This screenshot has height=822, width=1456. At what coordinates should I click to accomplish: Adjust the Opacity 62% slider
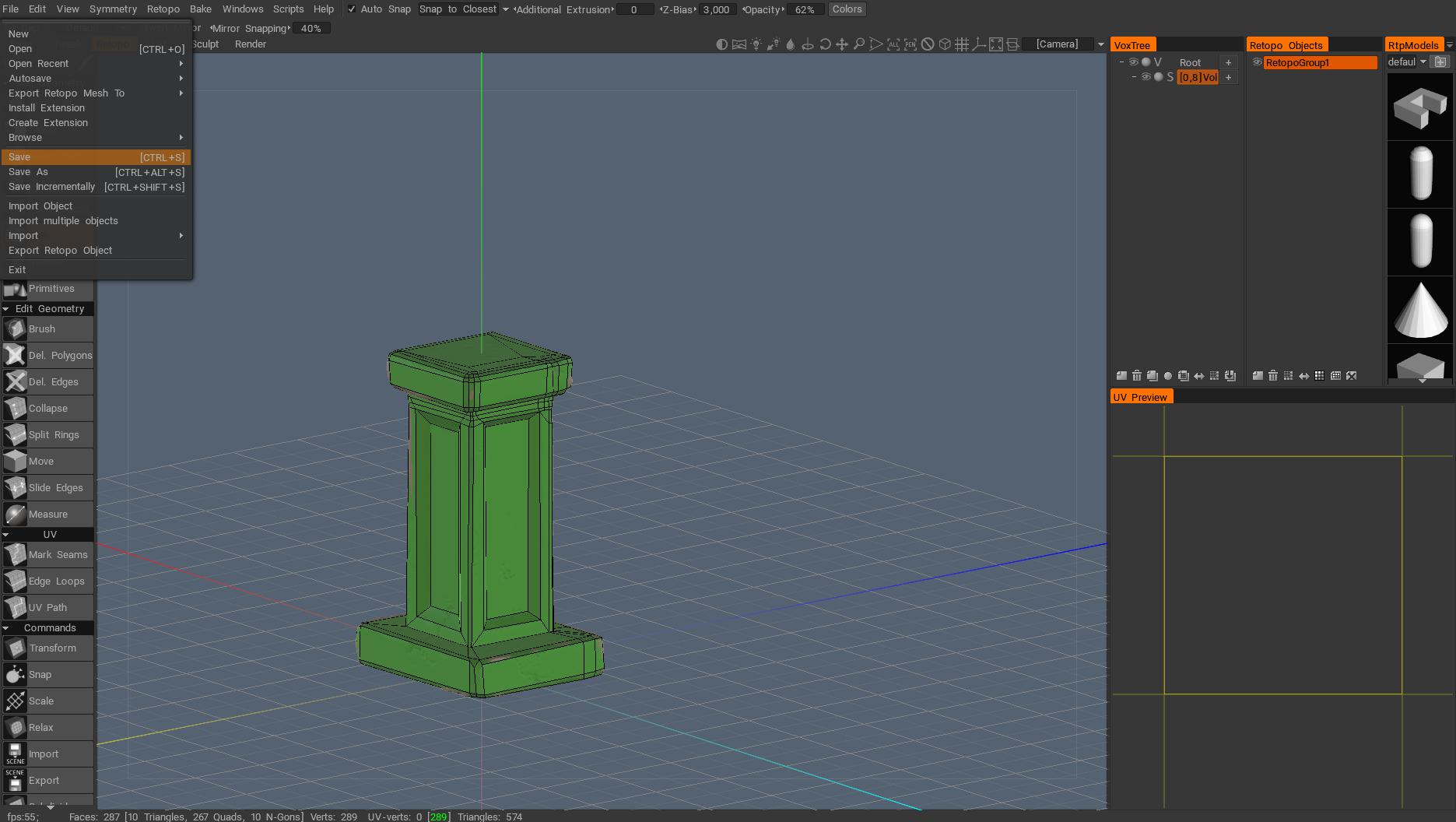pos(805,9)
